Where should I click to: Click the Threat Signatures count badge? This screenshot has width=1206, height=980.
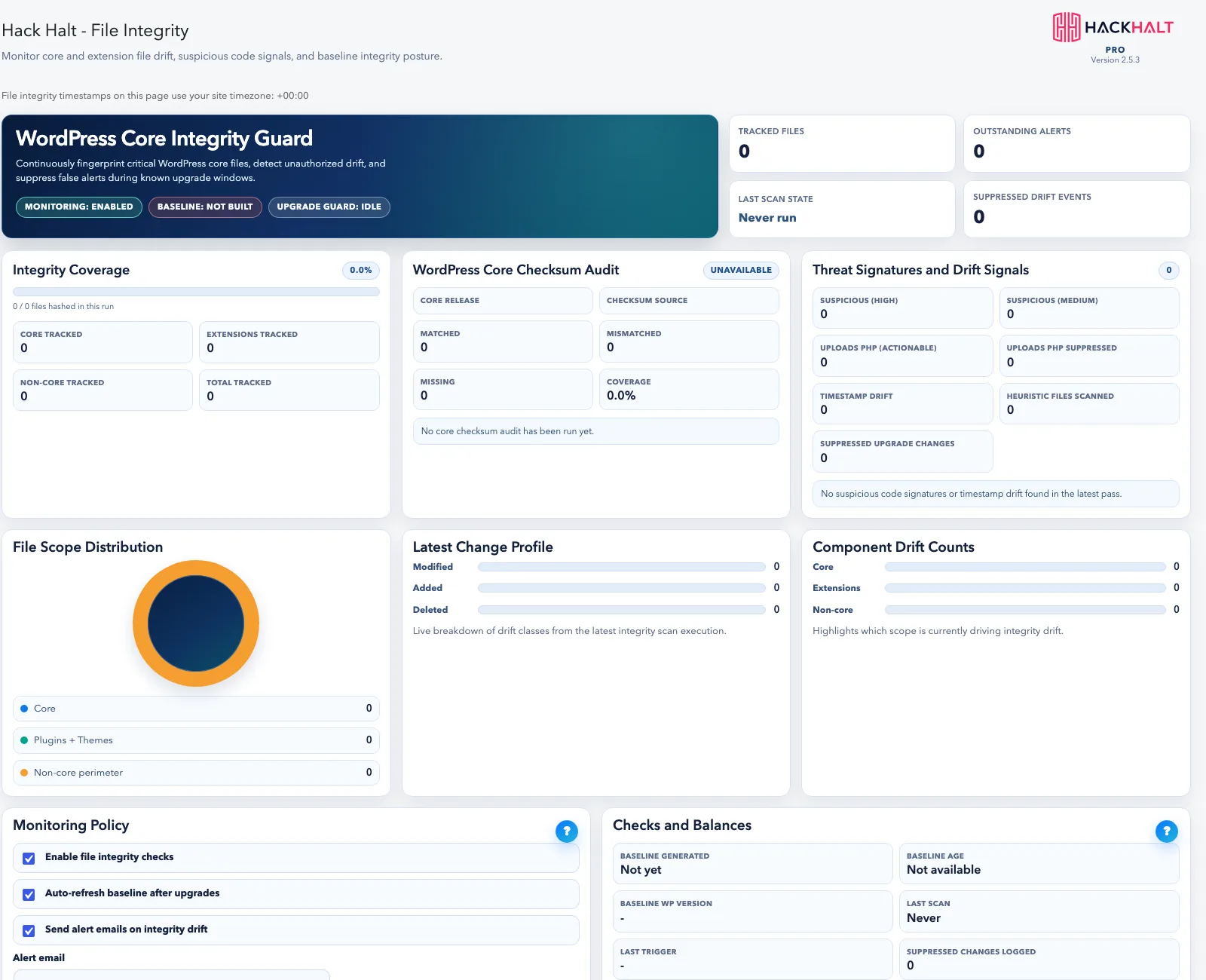(x=1169, y=270)
